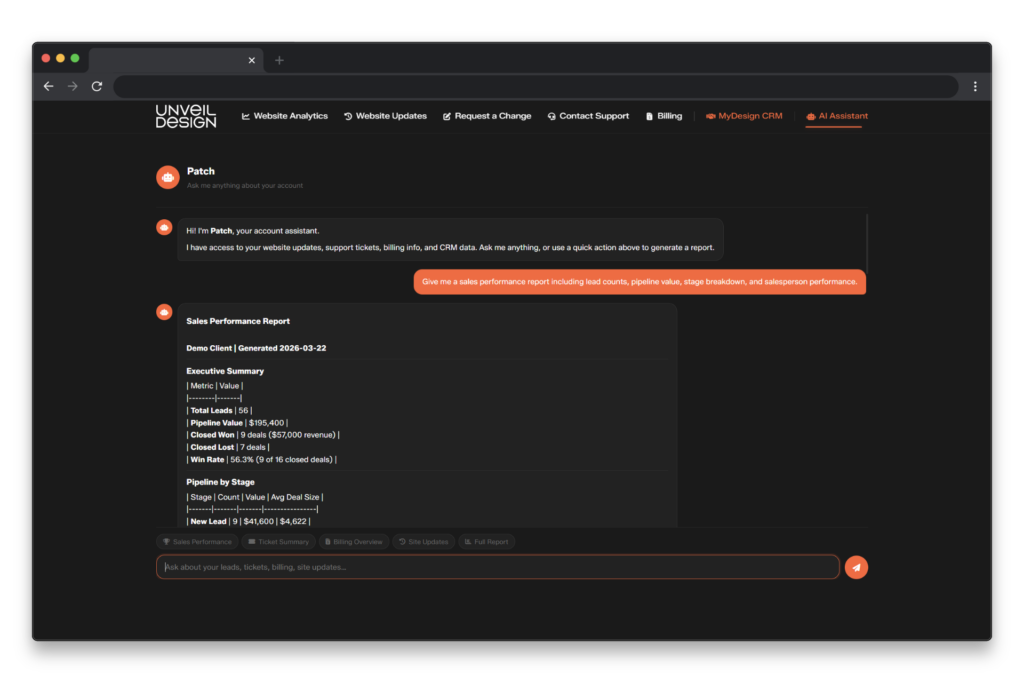The image size is (1024, 683).
Task: Close the current browser tab
Action: point(252,60)
